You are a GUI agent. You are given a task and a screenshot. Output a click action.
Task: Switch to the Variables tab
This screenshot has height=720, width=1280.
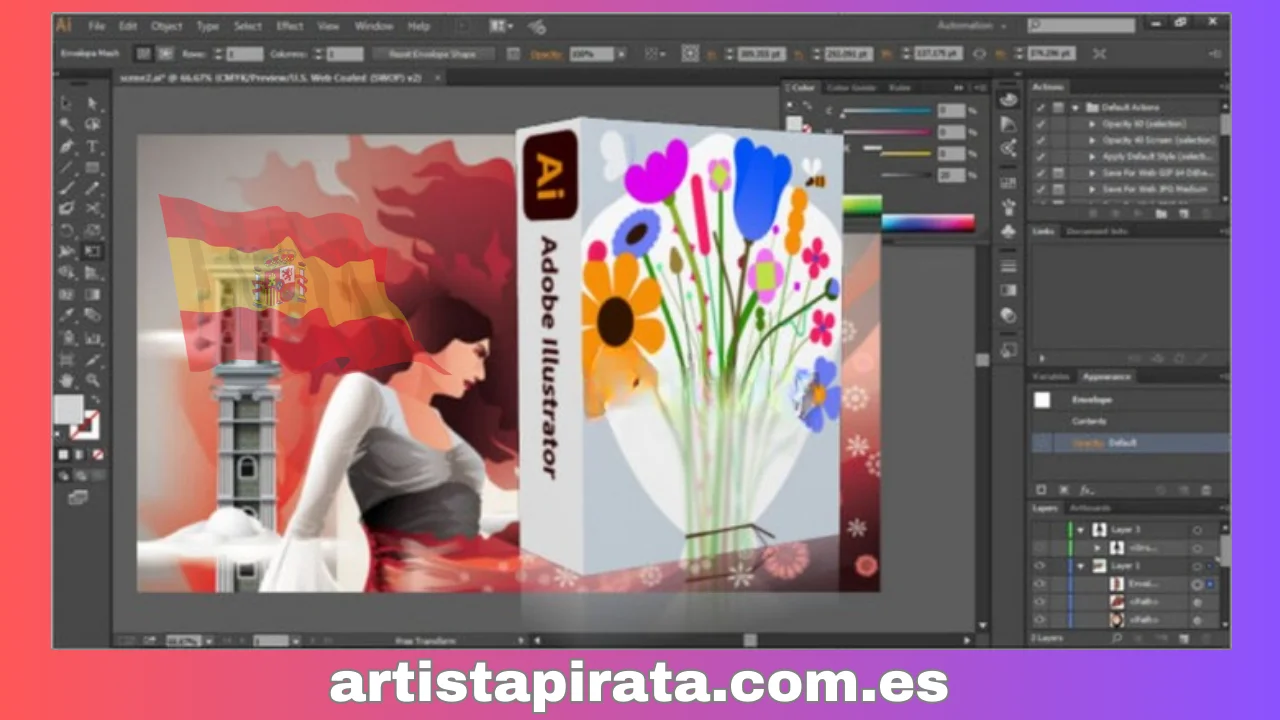(1052, 376)
